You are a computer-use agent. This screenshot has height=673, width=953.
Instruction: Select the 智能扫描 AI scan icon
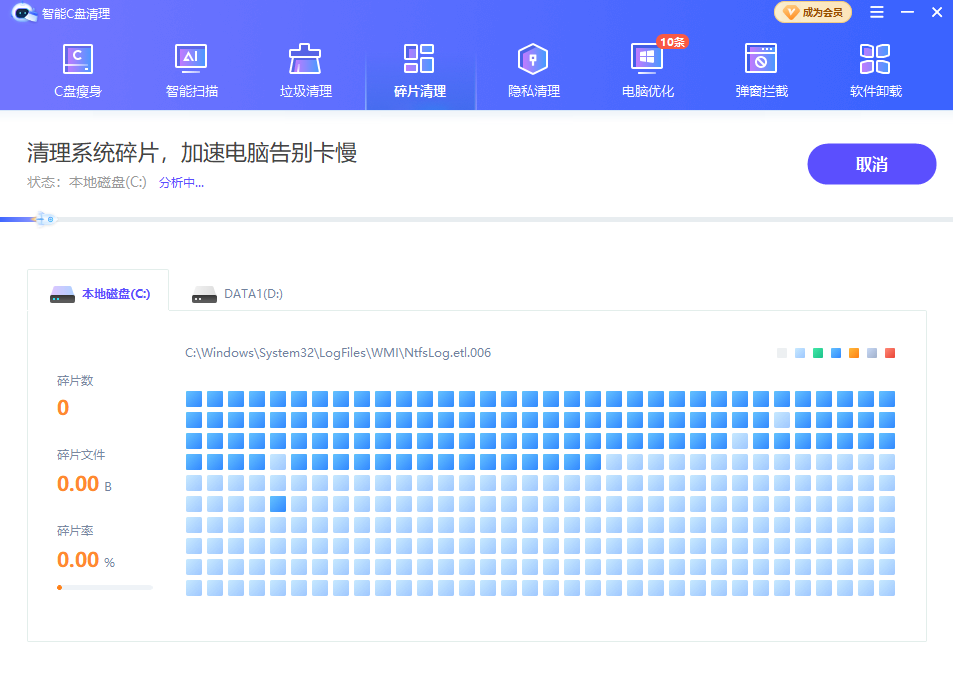[x=191, y=60]
